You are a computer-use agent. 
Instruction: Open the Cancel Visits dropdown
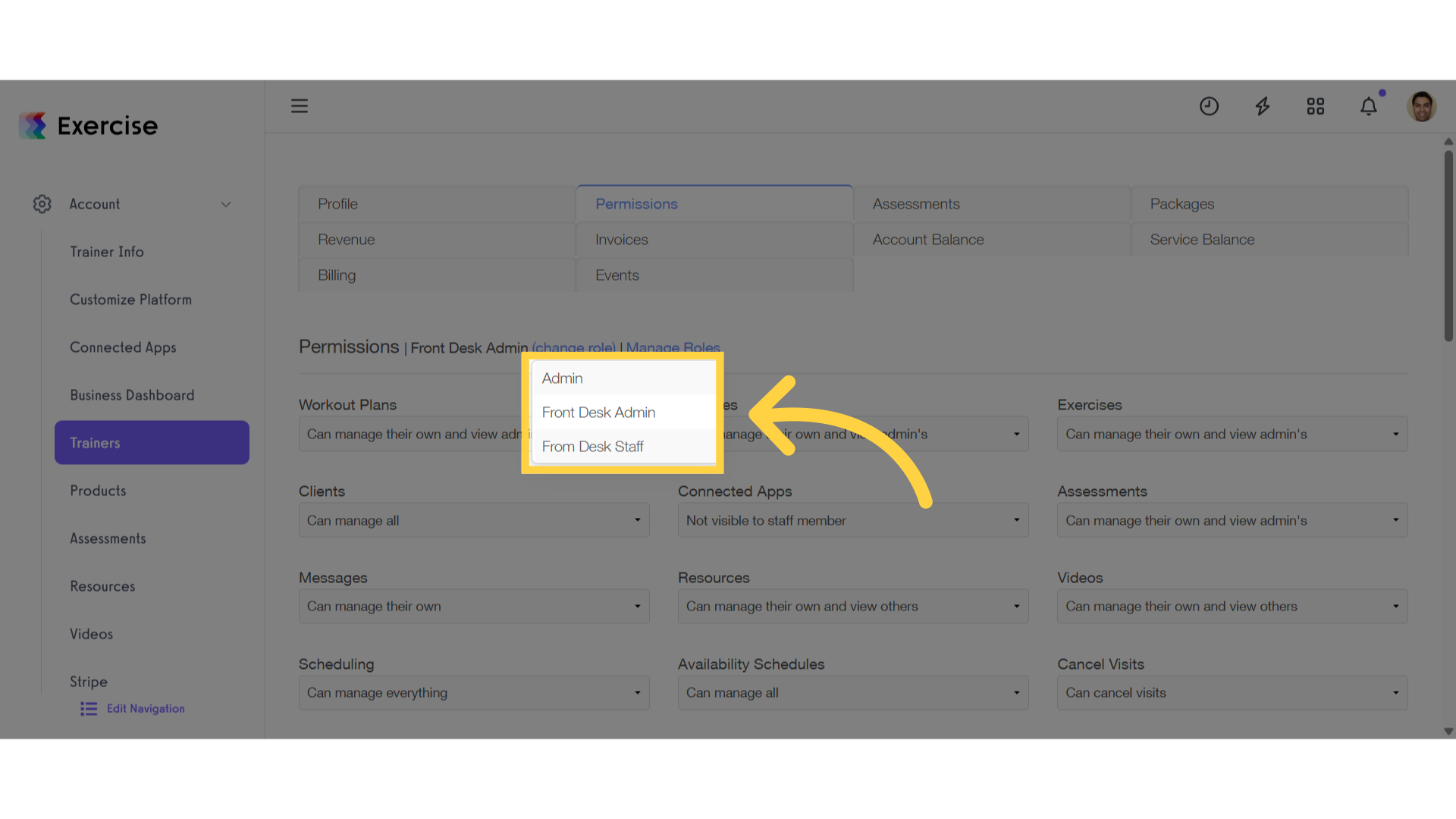click(1232, 693)
